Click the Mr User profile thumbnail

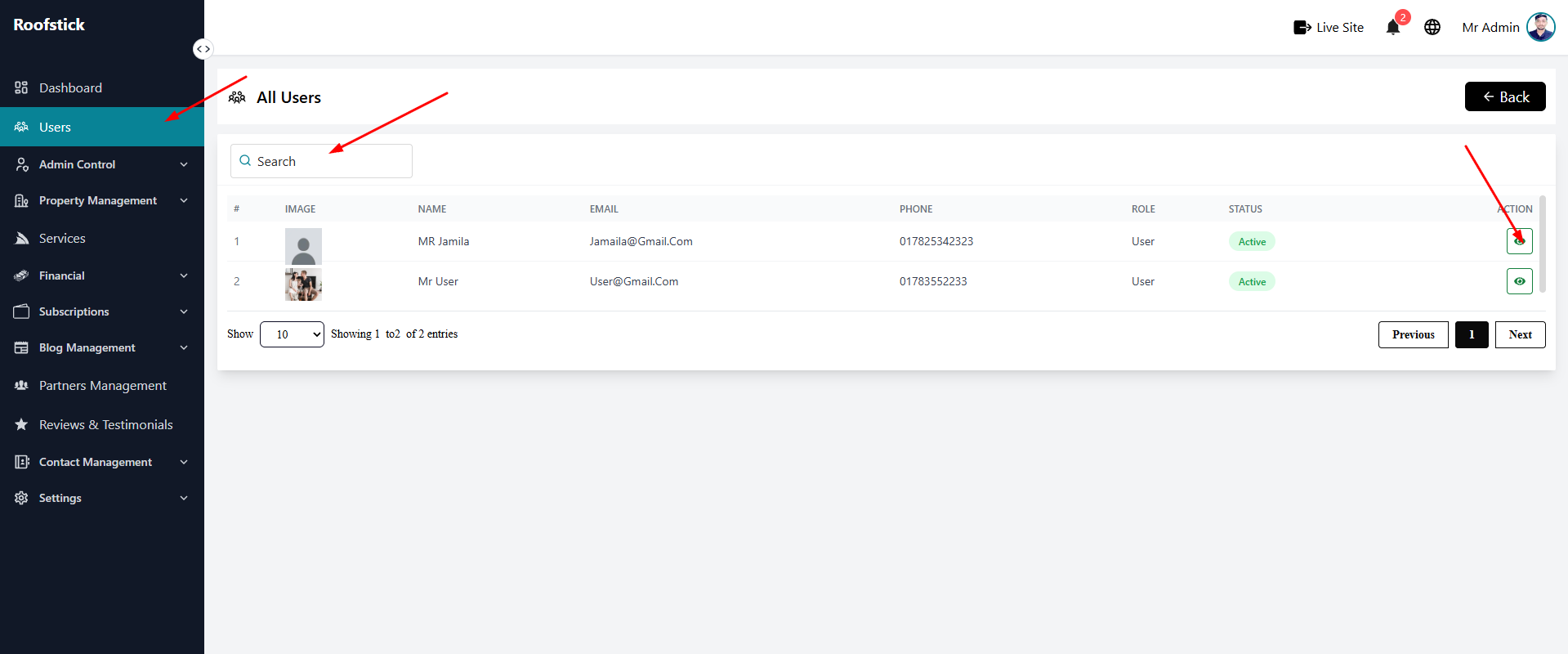303,284
